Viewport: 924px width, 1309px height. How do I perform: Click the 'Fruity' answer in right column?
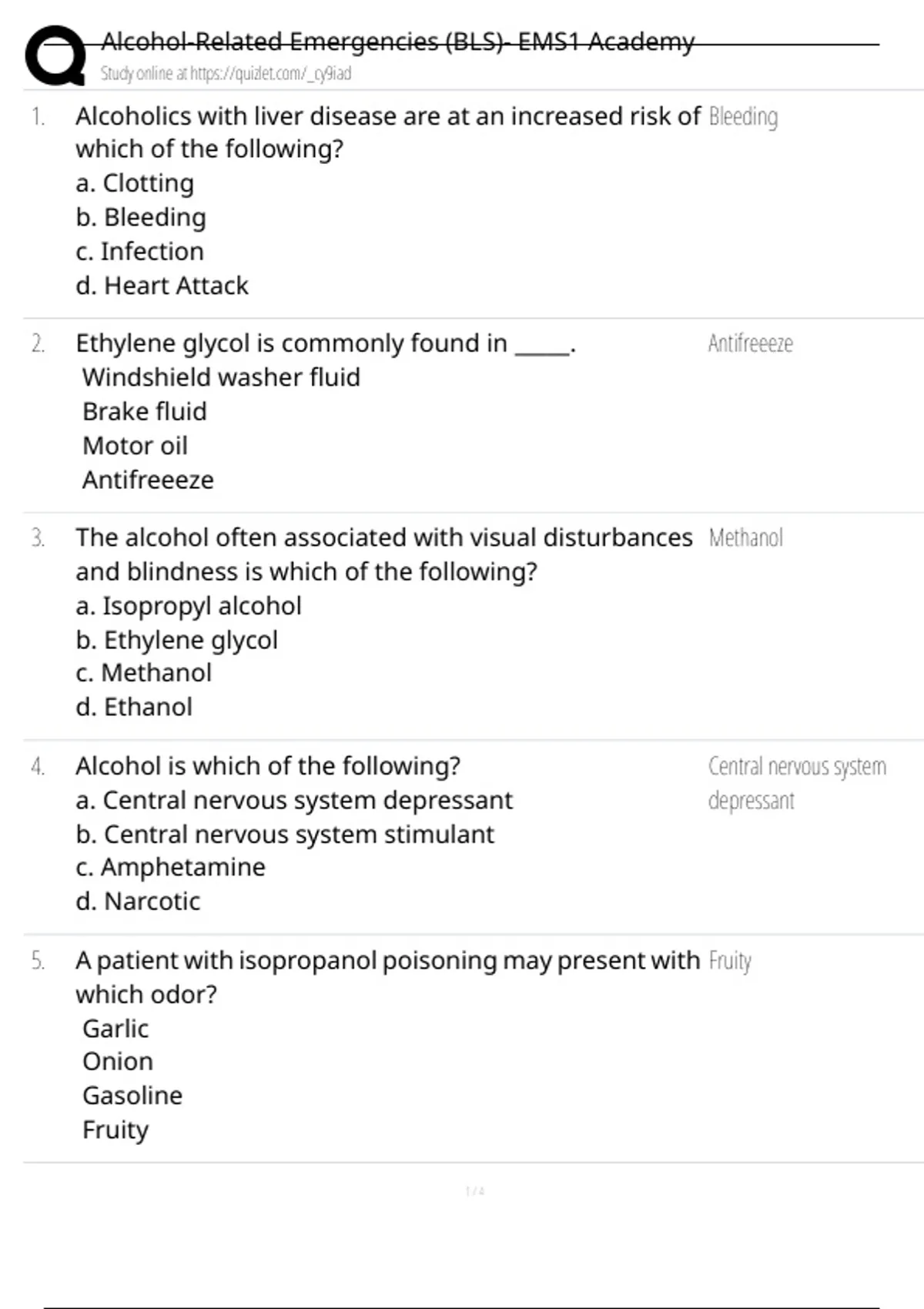pos(729,961)
